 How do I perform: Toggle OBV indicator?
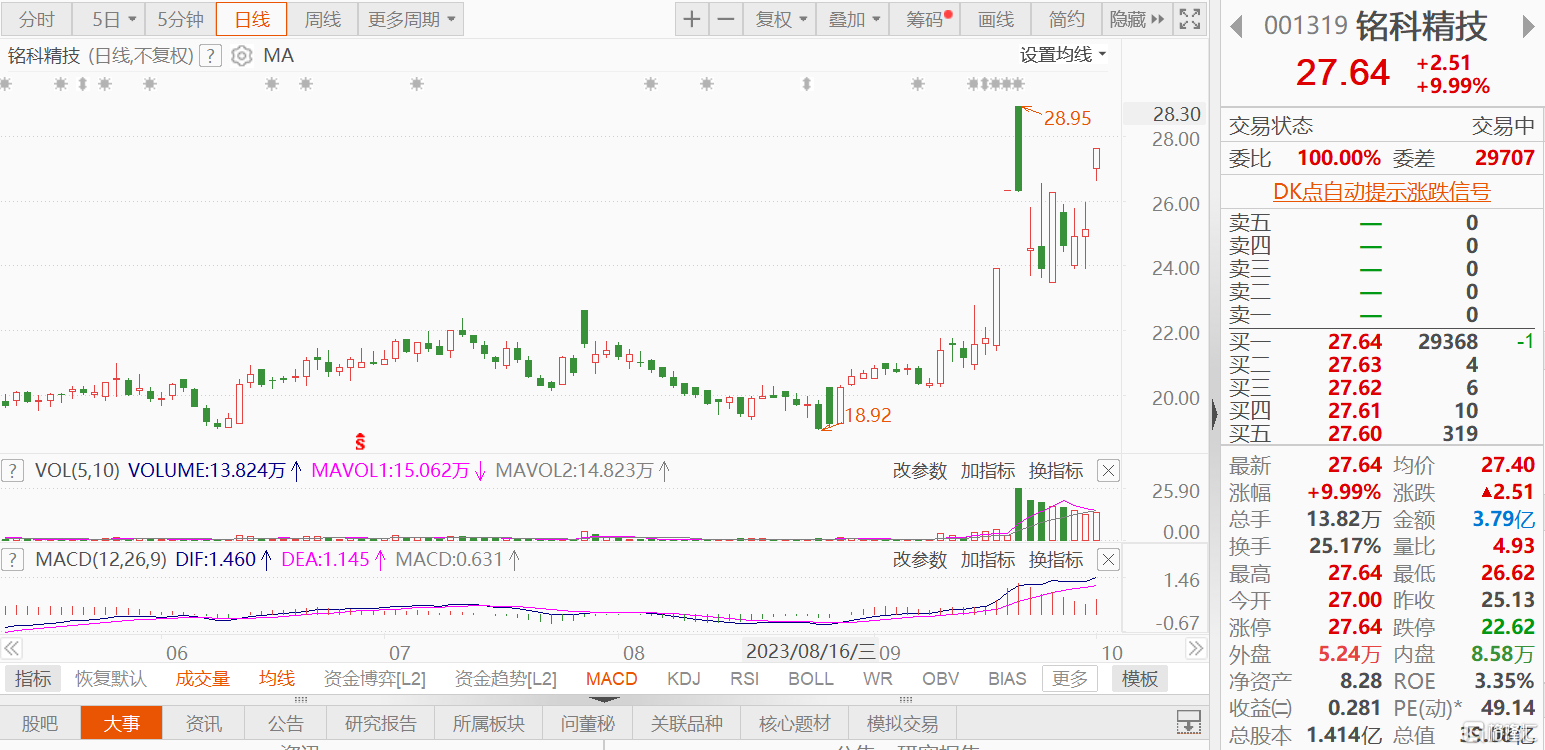[940, 679]
